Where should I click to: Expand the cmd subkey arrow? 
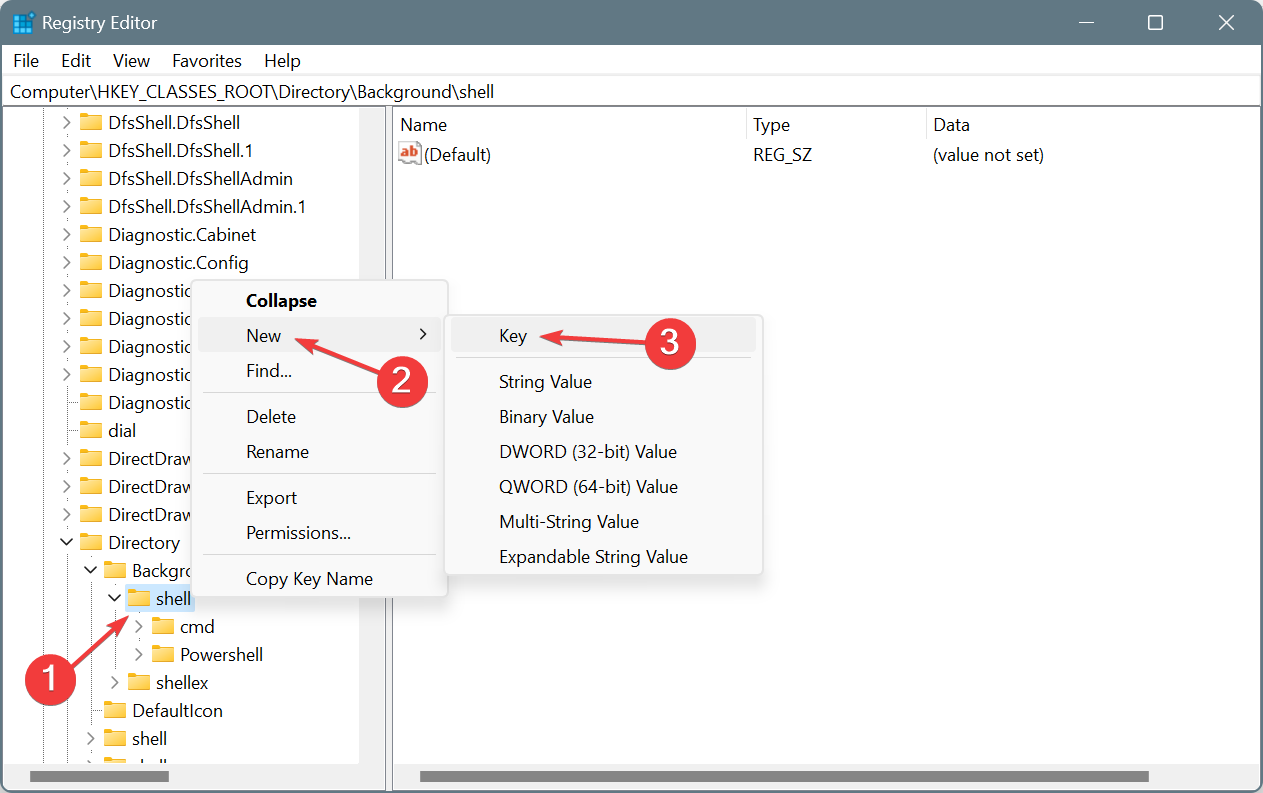138,626
